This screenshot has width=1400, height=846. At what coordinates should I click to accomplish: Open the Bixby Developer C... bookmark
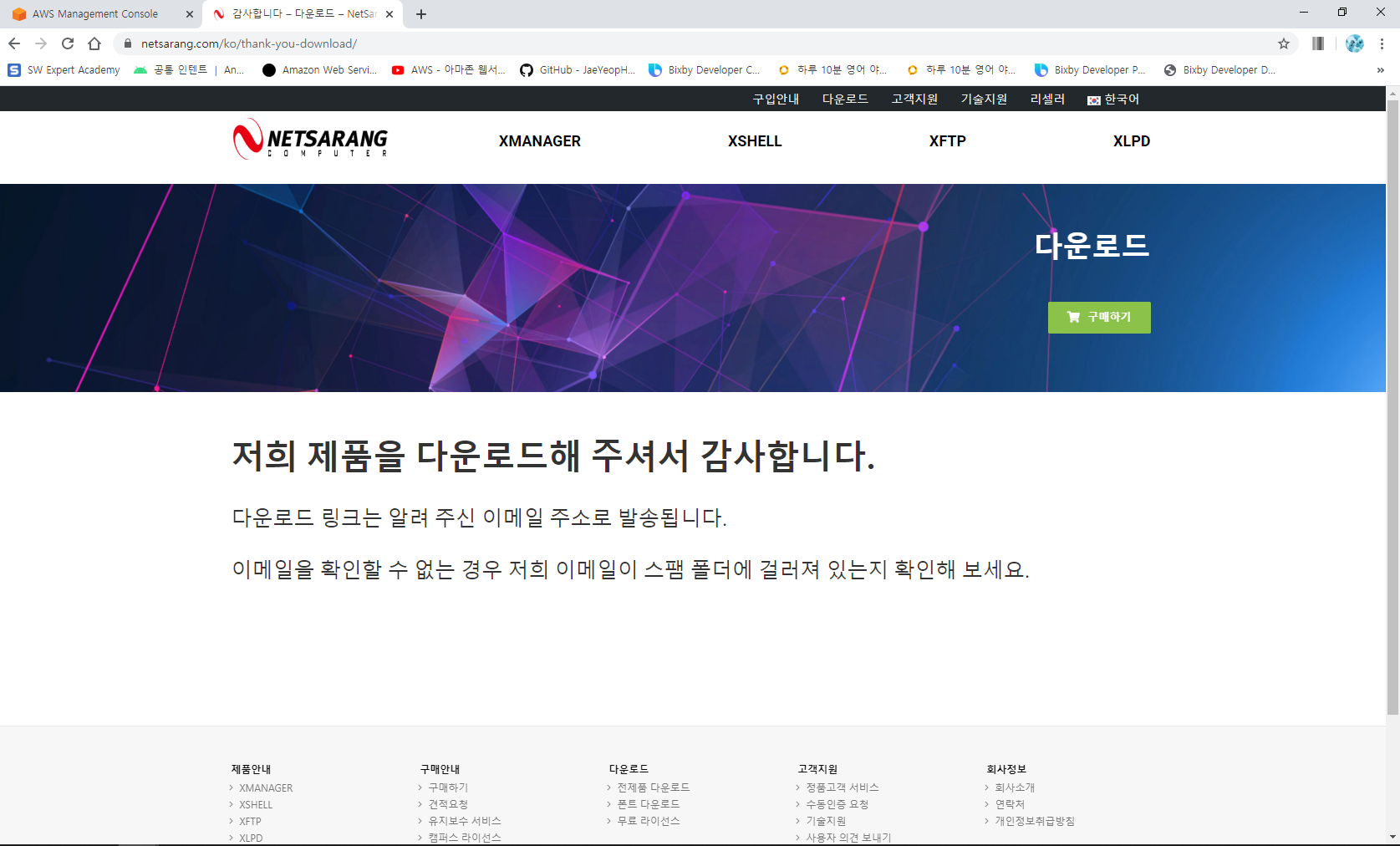[705, 70]
